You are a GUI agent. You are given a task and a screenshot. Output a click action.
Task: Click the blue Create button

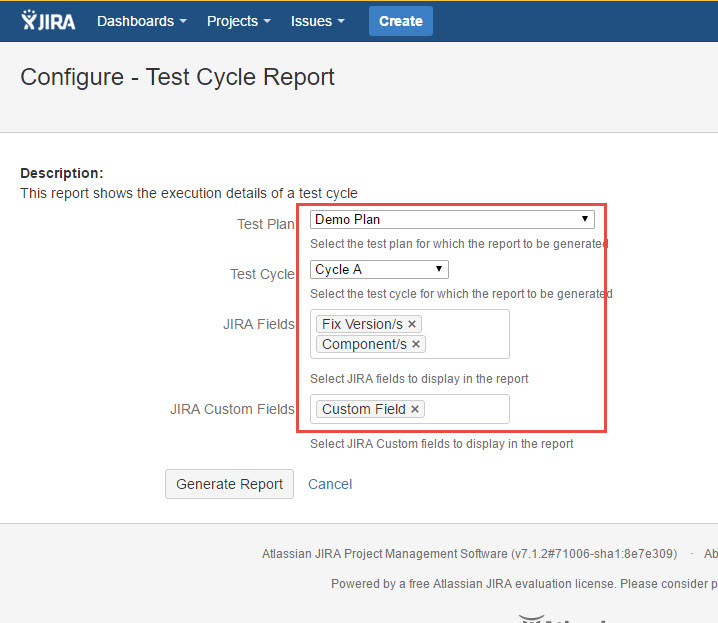400,21
